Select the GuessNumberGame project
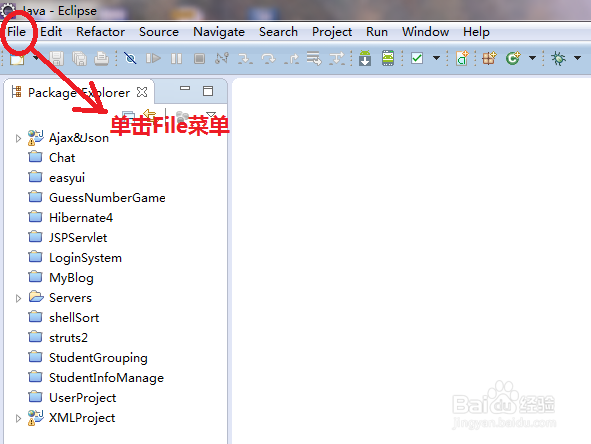Screen dimensions: 591x444 (107, 198)
